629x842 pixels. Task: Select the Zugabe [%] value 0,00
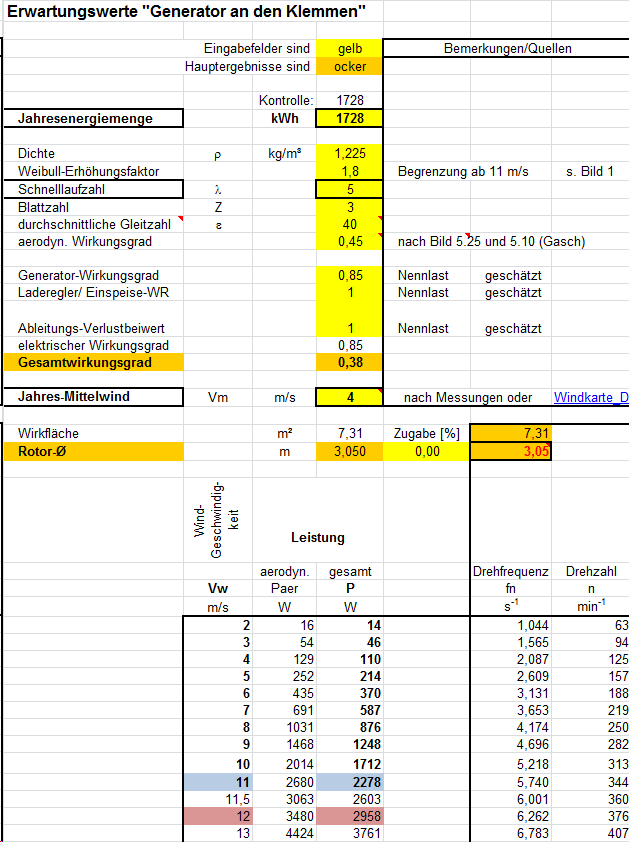[427, 452]
